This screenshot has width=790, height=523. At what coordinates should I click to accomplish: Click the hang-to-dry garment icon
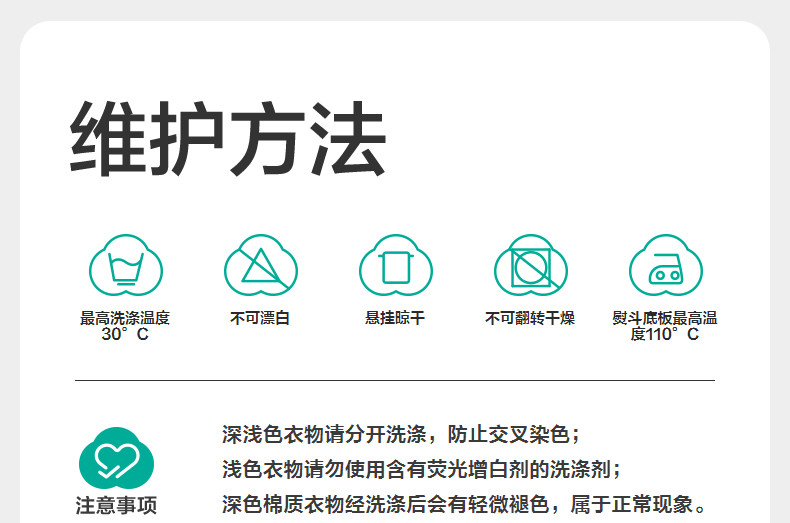[395, 266]
